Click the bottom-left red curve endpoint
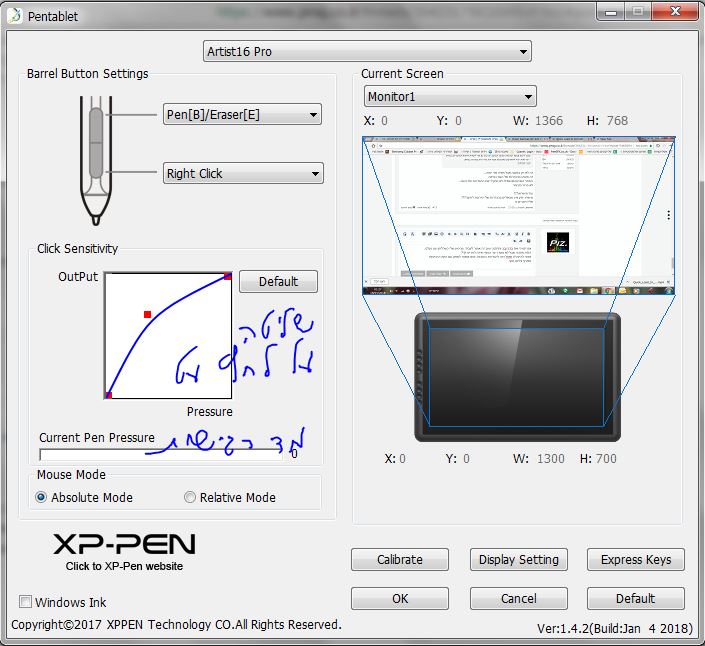 tap(108, 395)
